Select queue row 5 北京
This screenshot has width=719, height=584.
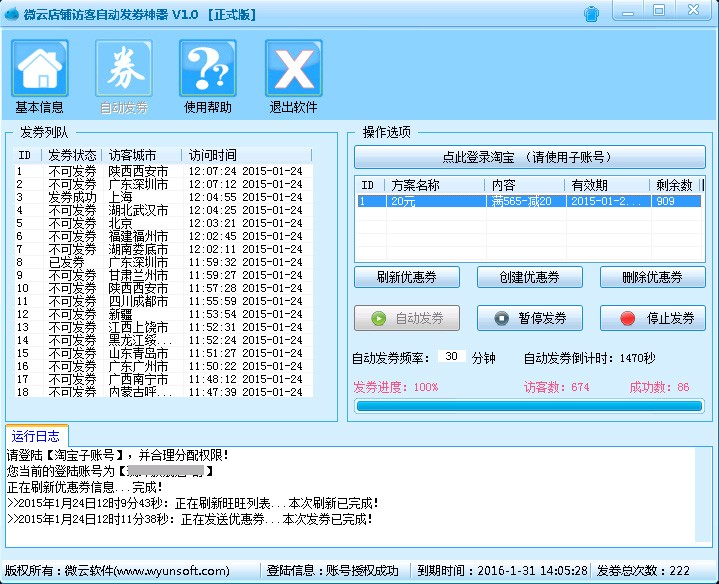164,223
